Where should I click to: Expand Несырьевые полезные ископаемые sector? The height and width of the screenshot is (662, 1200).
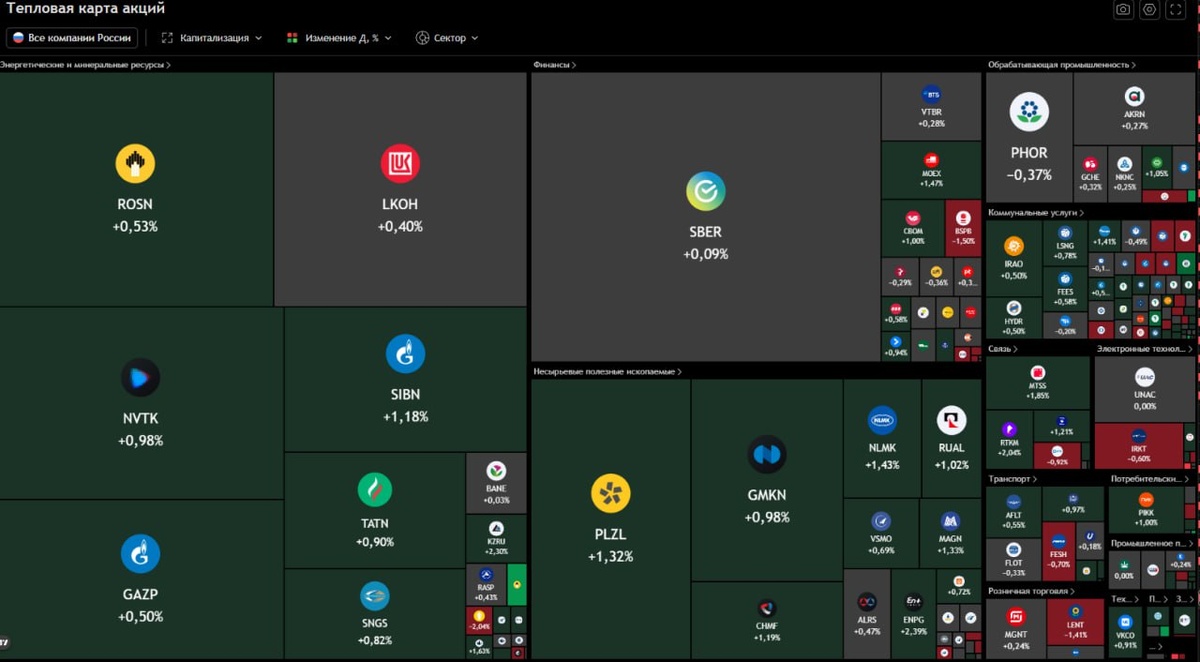tap(607, 372)
